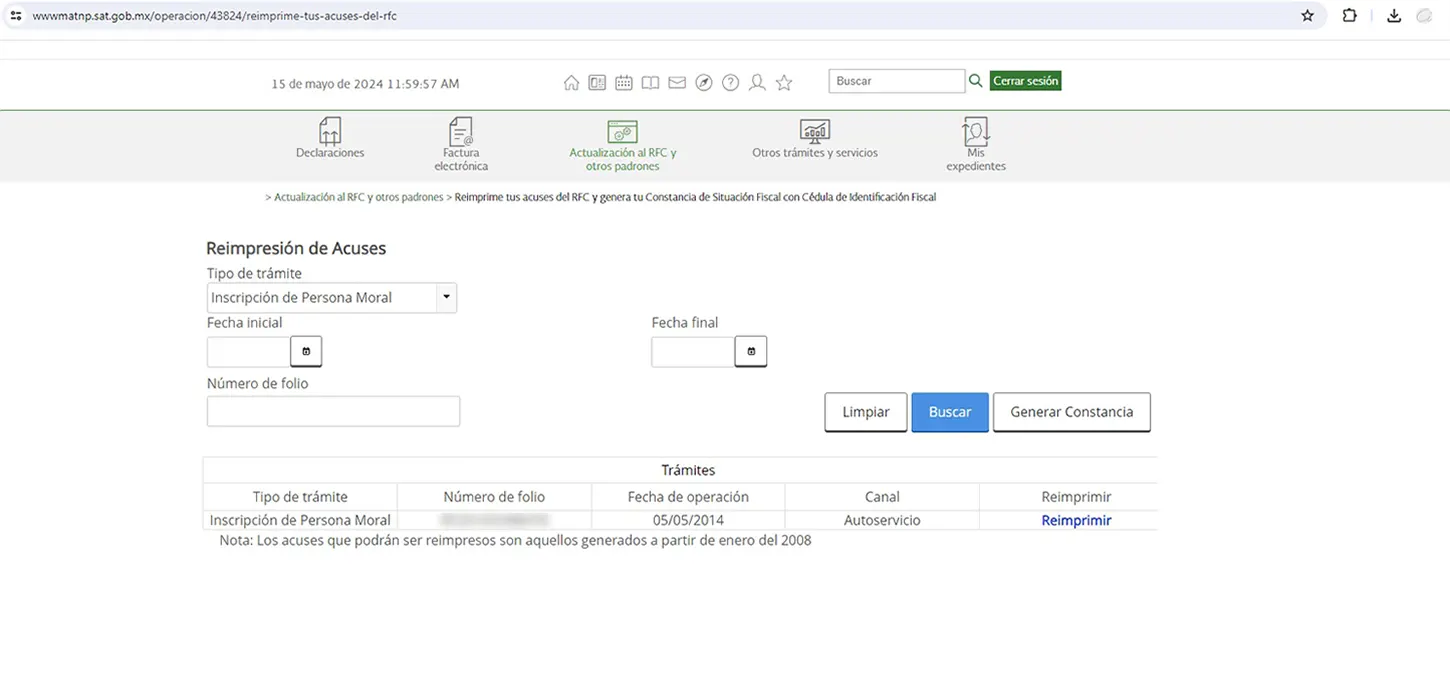Open the compass navigation icon
The width and height of the screenshot is (1450, 700).
704,83
